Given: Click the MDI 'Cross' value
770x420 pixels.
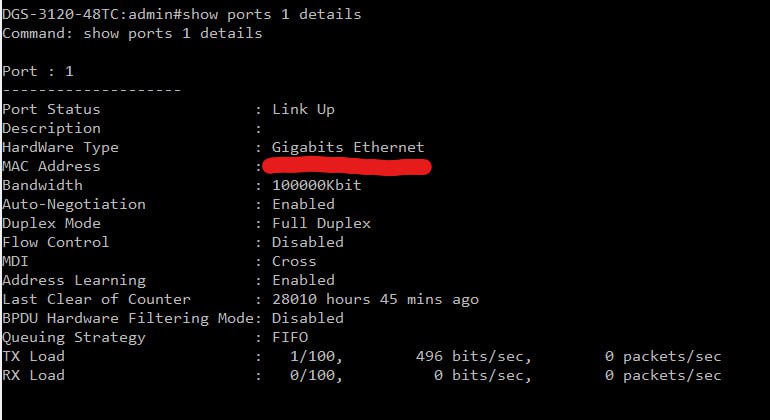Looking at the screenshot, I should pyautogui.click(x=294, y=261).
